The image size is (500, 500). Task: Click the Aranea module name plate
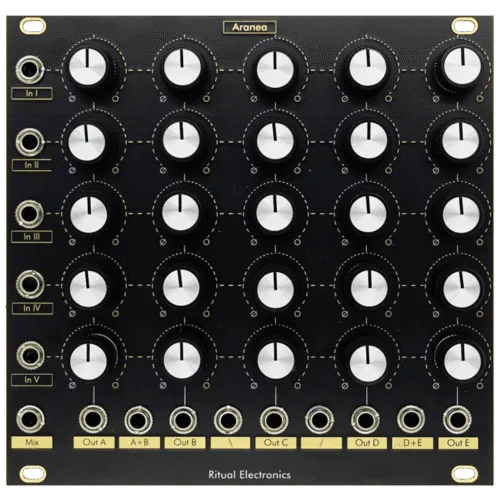click(250, 27)
